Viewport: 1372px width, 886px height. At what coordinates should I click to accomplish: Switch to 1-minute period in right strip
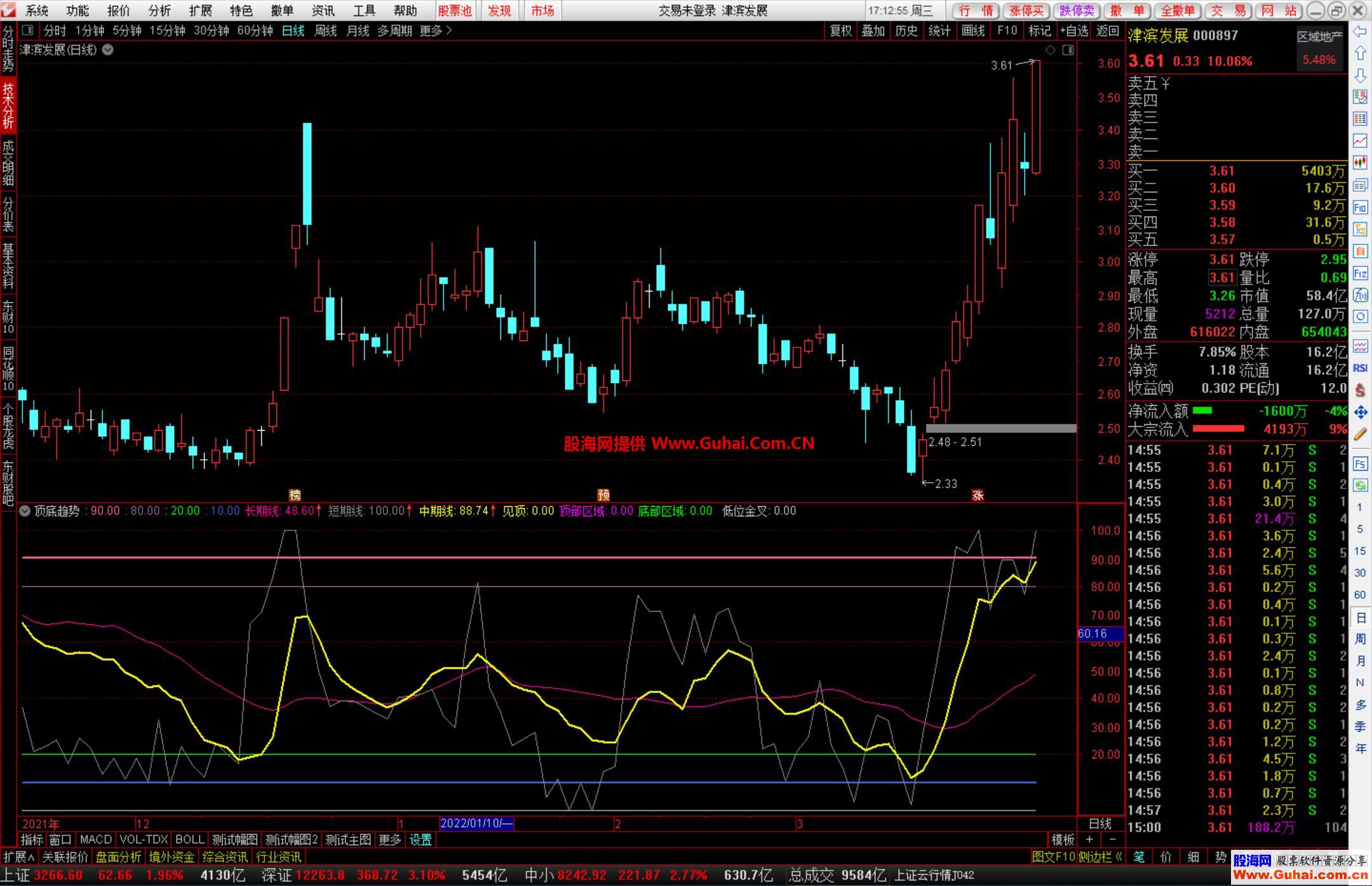tap(1360, 507)
